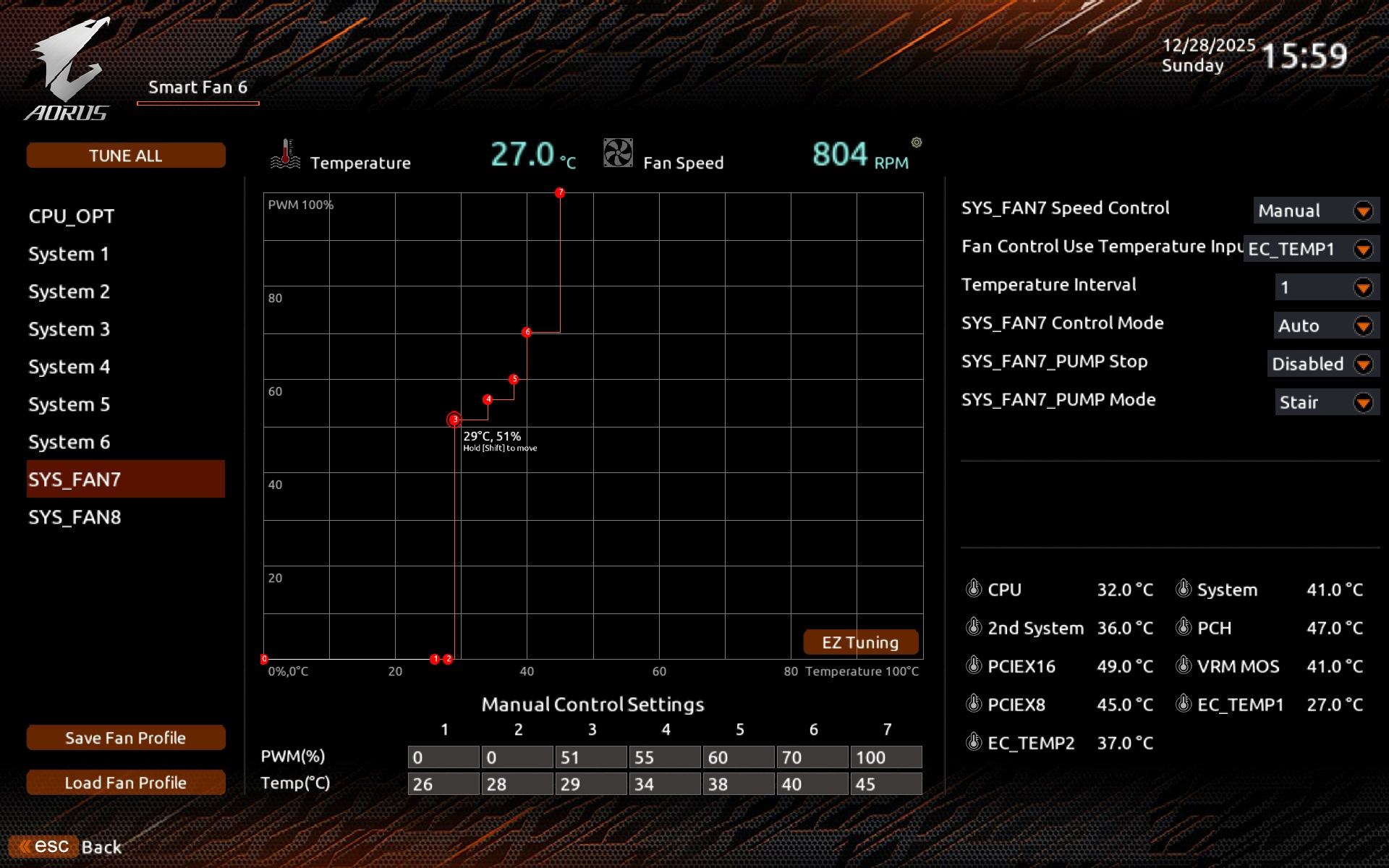Click the VRM MOS sensor icon
This screenshot has height=868, width=1389.
(1184, 665)
